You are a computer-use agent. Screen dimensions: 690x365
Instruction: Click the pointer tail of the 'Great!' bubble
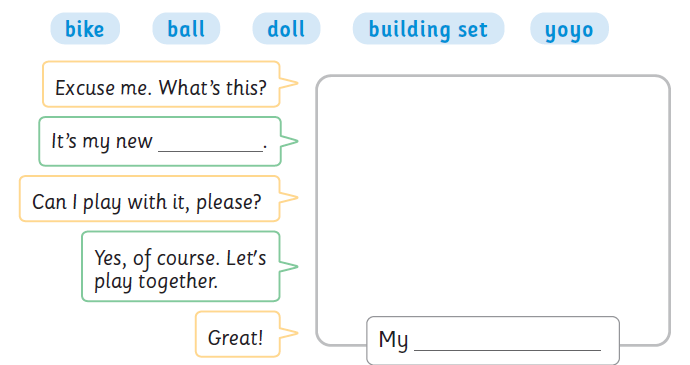289,333
